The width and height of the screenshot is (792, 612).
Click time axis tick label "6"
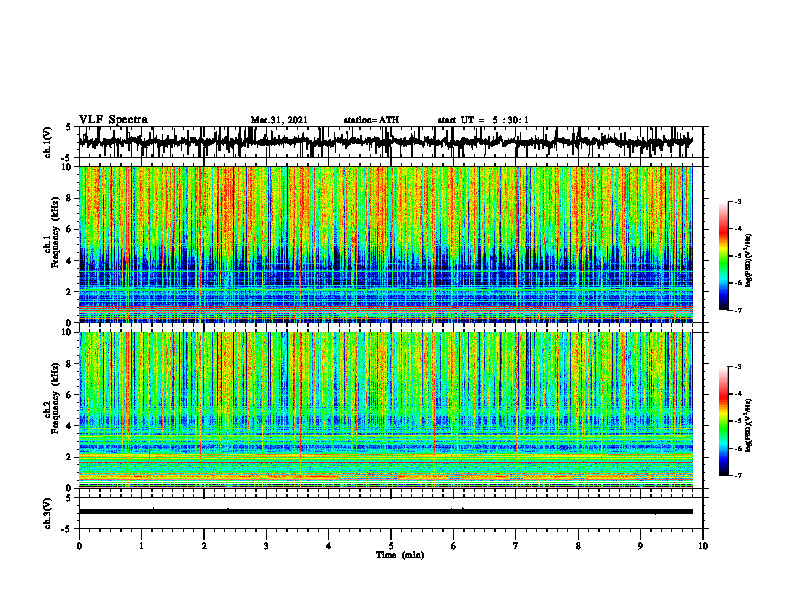(453, 546)
